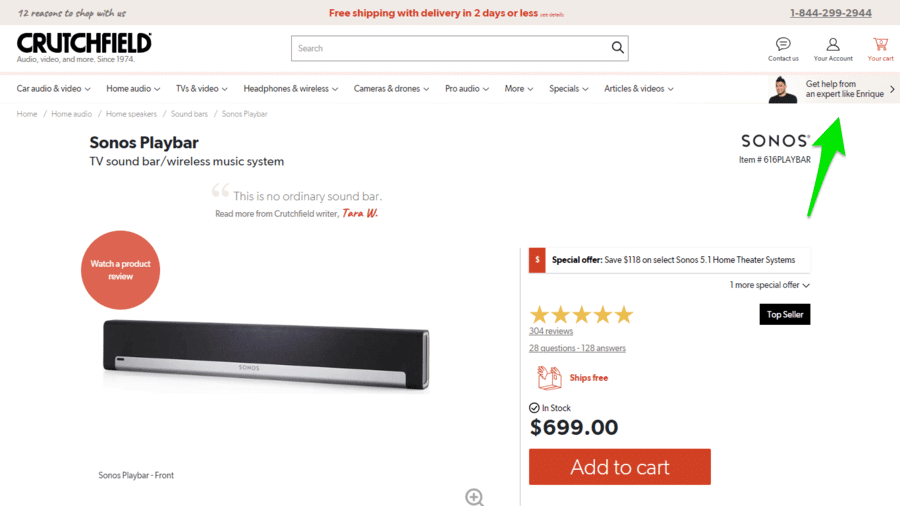Viewport: 900px width, 506px height.
Task: Open the Contact us chat icon
Action: [x=783, y=45]
